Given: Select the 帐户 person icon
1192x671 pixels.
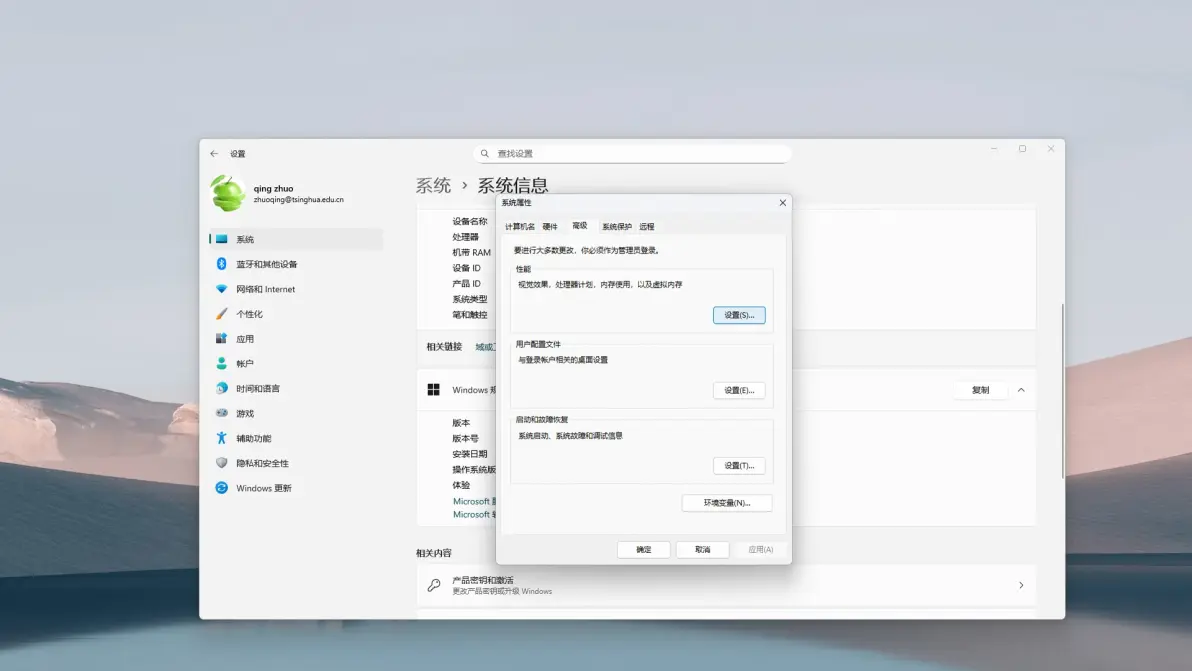Looking at the screenshot, I should point(222,364).
